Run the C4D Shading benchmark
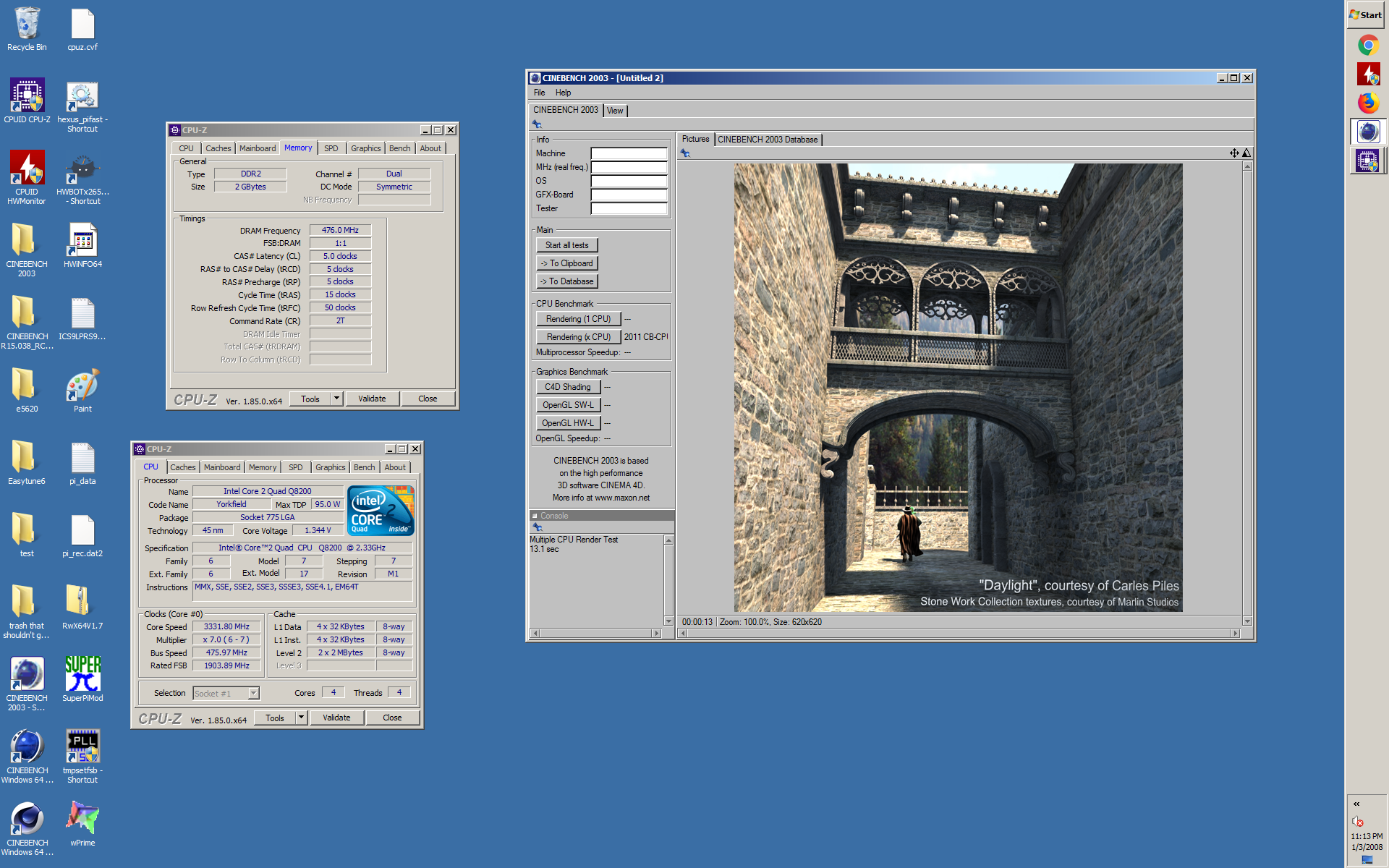Screen dimensions: 1389x868 point(568,387)
